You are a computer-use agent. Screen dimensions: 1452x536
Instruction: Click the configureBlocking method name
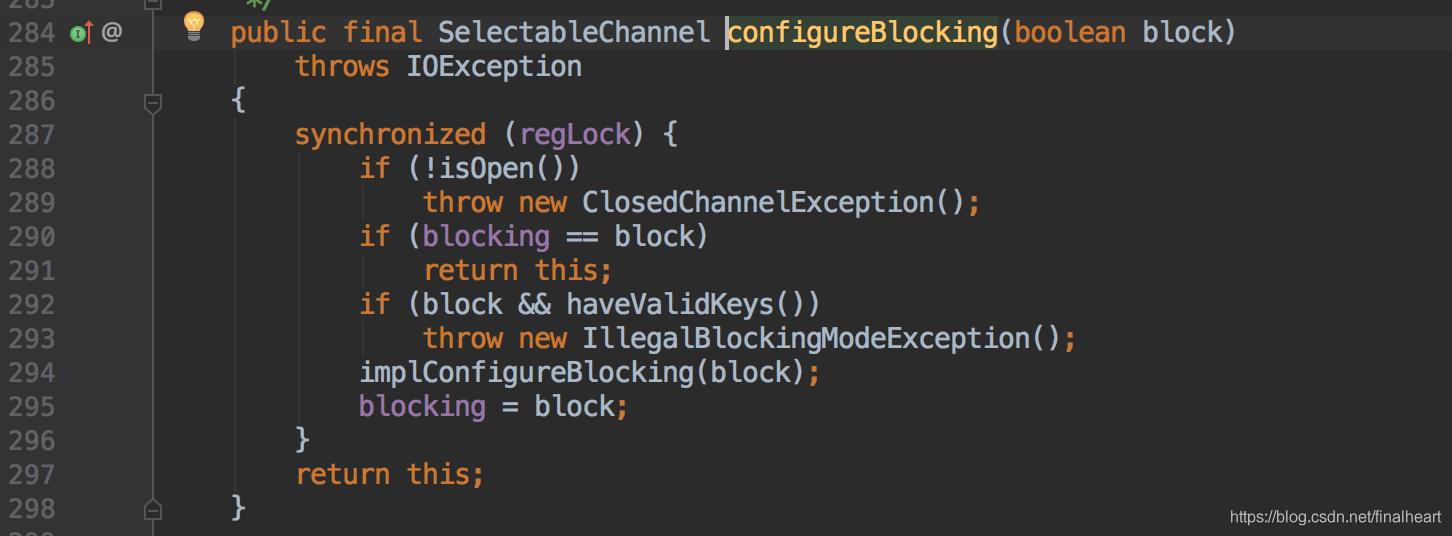(x=863, y=33)
